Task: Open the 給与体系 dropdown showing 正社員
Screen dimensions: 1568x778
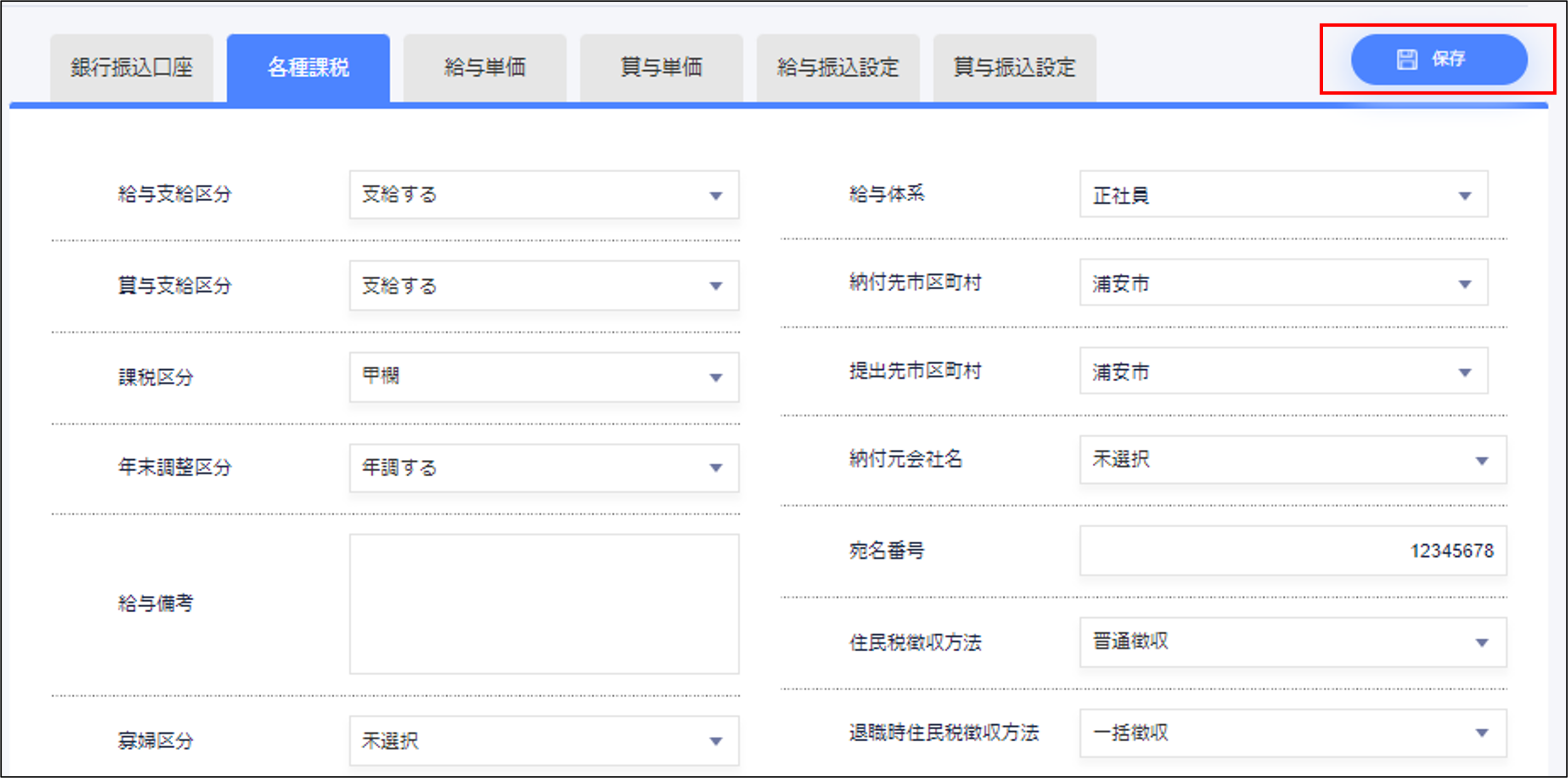Action: coord(1283,195)
